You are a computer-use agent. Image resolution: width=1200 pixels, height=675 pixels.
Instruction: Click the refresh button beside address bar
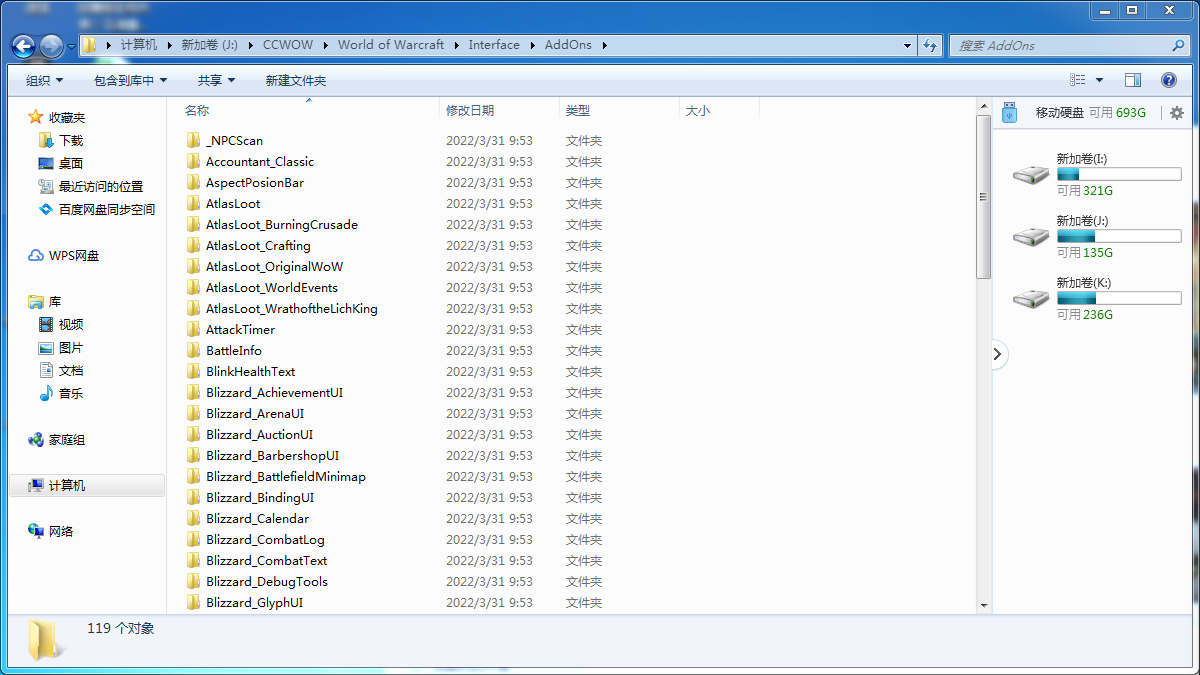pos(931,45)
